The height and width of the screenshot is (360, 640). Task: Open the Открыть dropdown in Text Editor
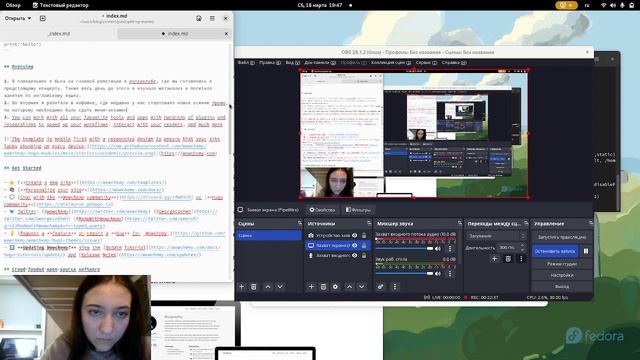point(18,18)
